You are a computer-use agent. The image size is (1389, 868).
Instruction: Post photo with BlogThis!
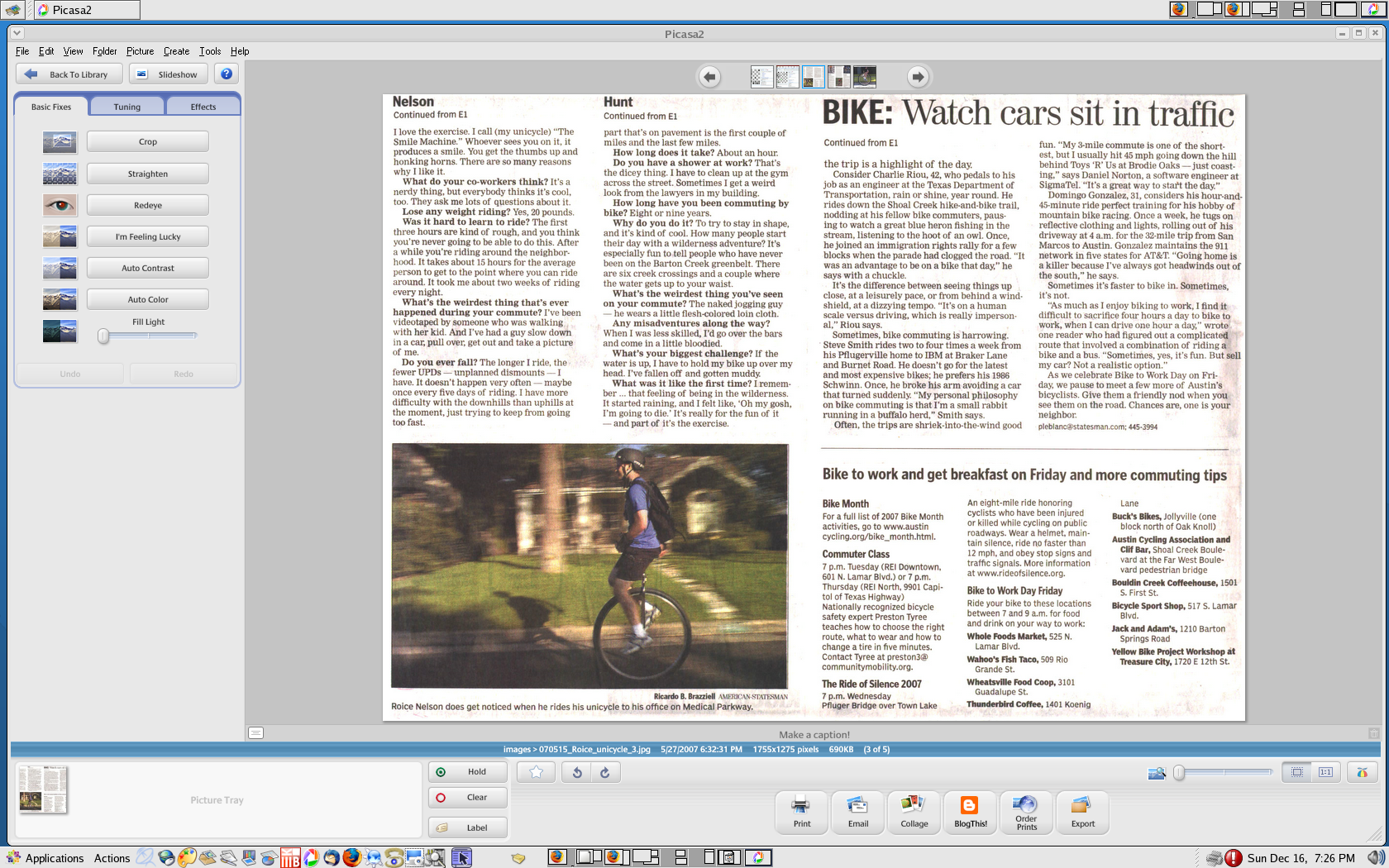click(x=971, y=812)
